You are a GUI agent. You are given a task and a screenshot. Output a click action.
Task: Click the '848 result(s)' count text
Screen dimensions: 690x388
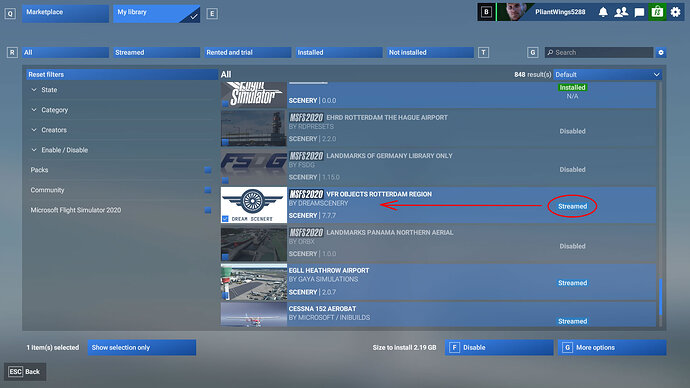(532, 74)
